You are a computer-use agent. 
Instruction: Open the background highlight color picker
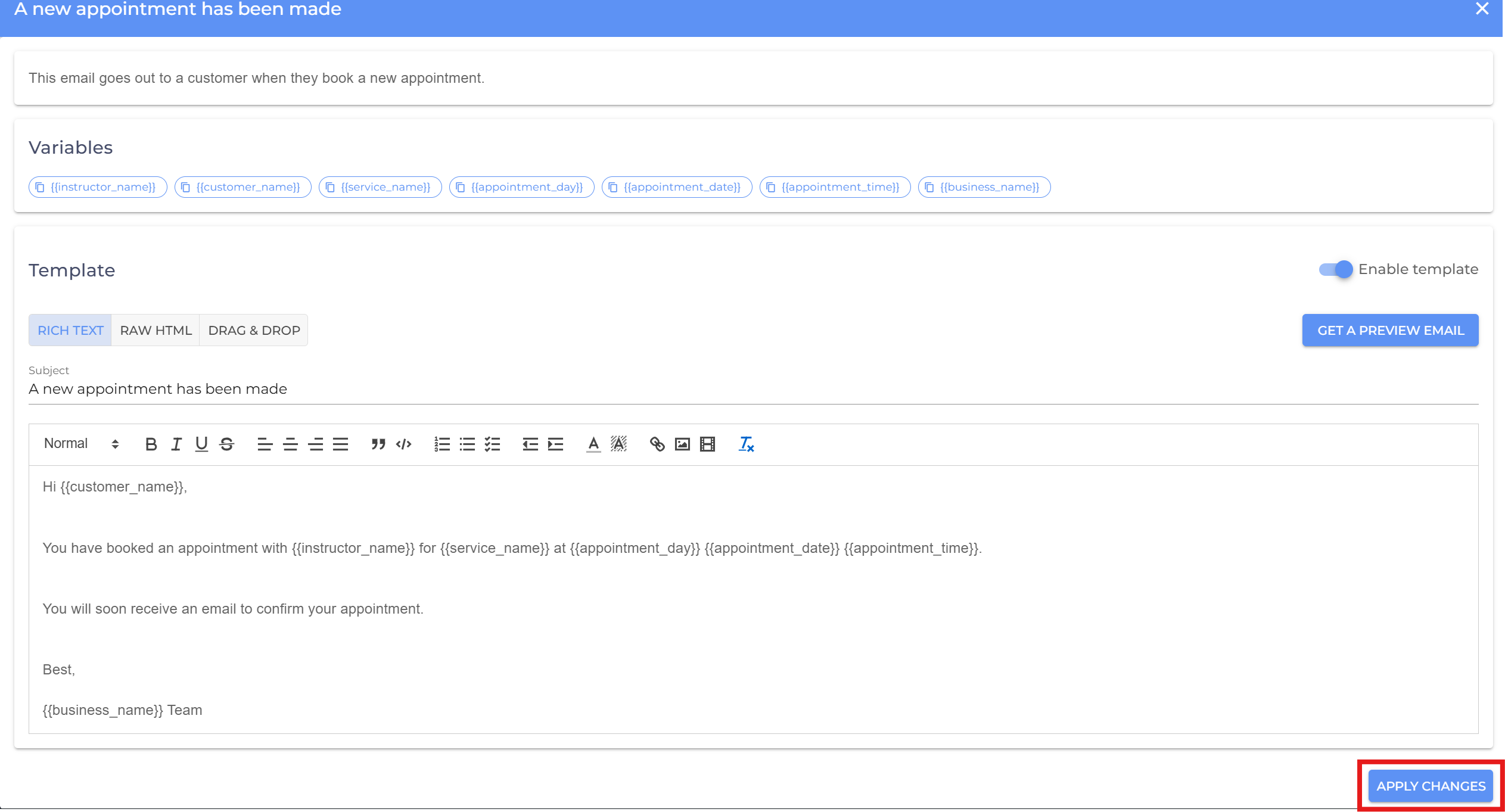pyautogui.click(x=618, y=444)
